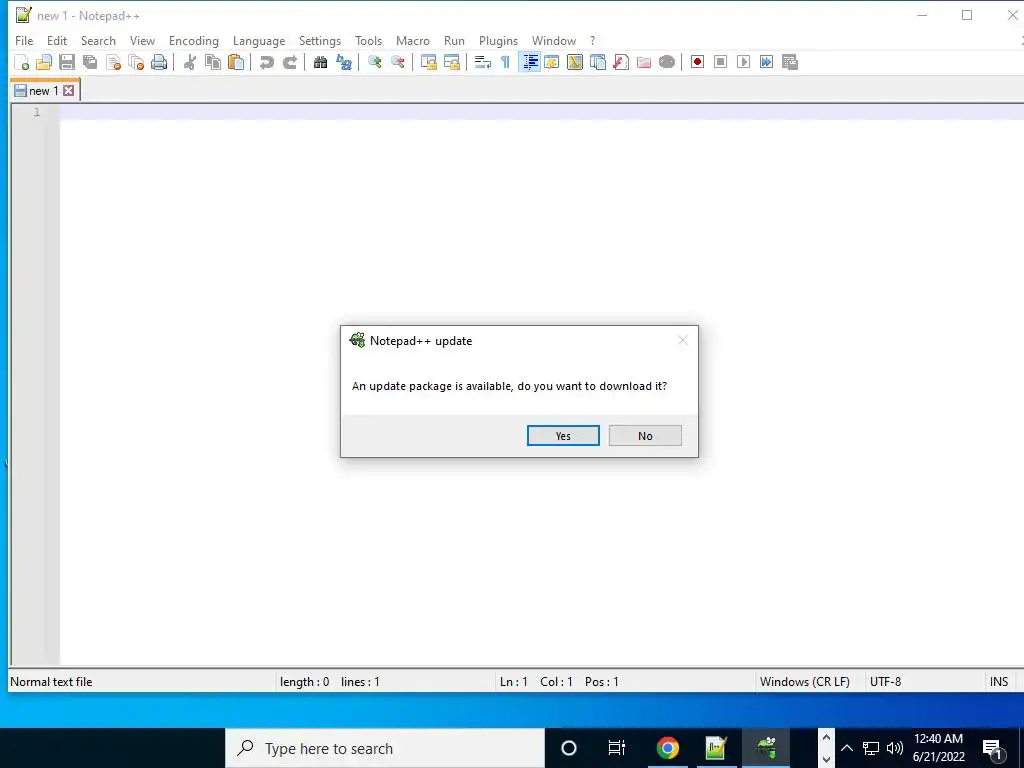1024x768 pixels.
Task: Open the Plugins menu
Action: point(498,40)
